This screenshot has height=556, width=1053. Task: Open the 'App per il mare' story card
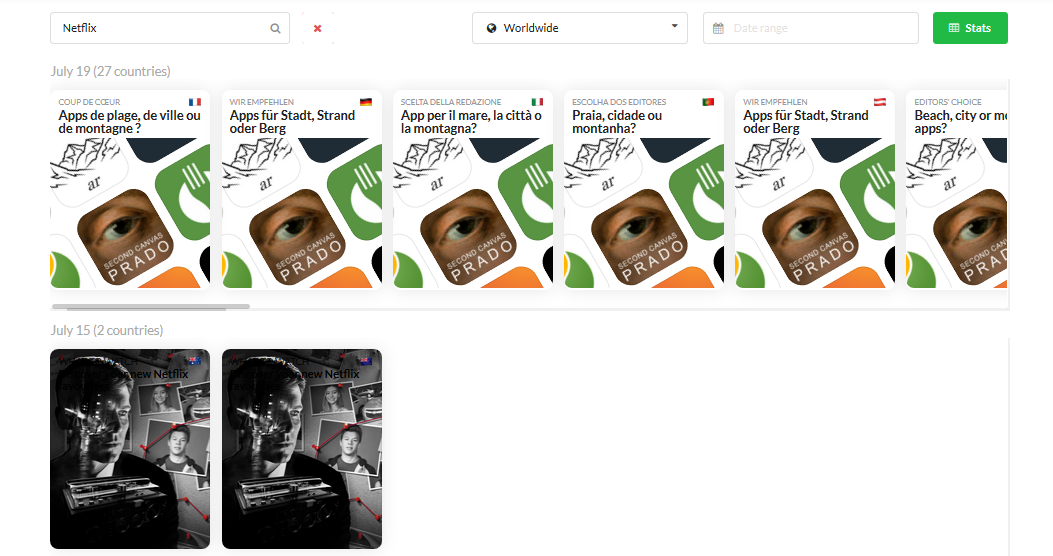pos(472,210)
